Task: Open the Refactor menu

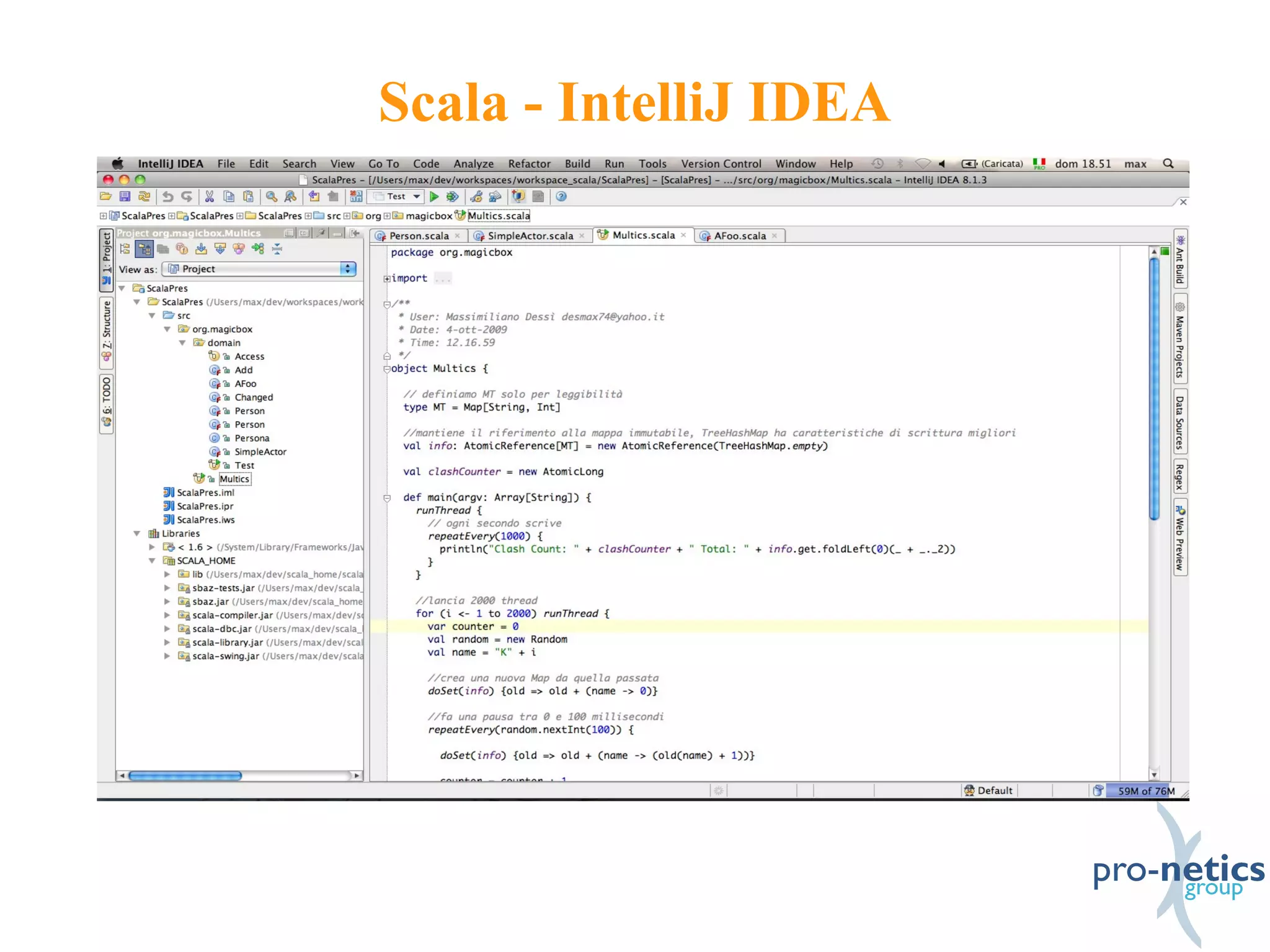Action: (x=529, y=164)
